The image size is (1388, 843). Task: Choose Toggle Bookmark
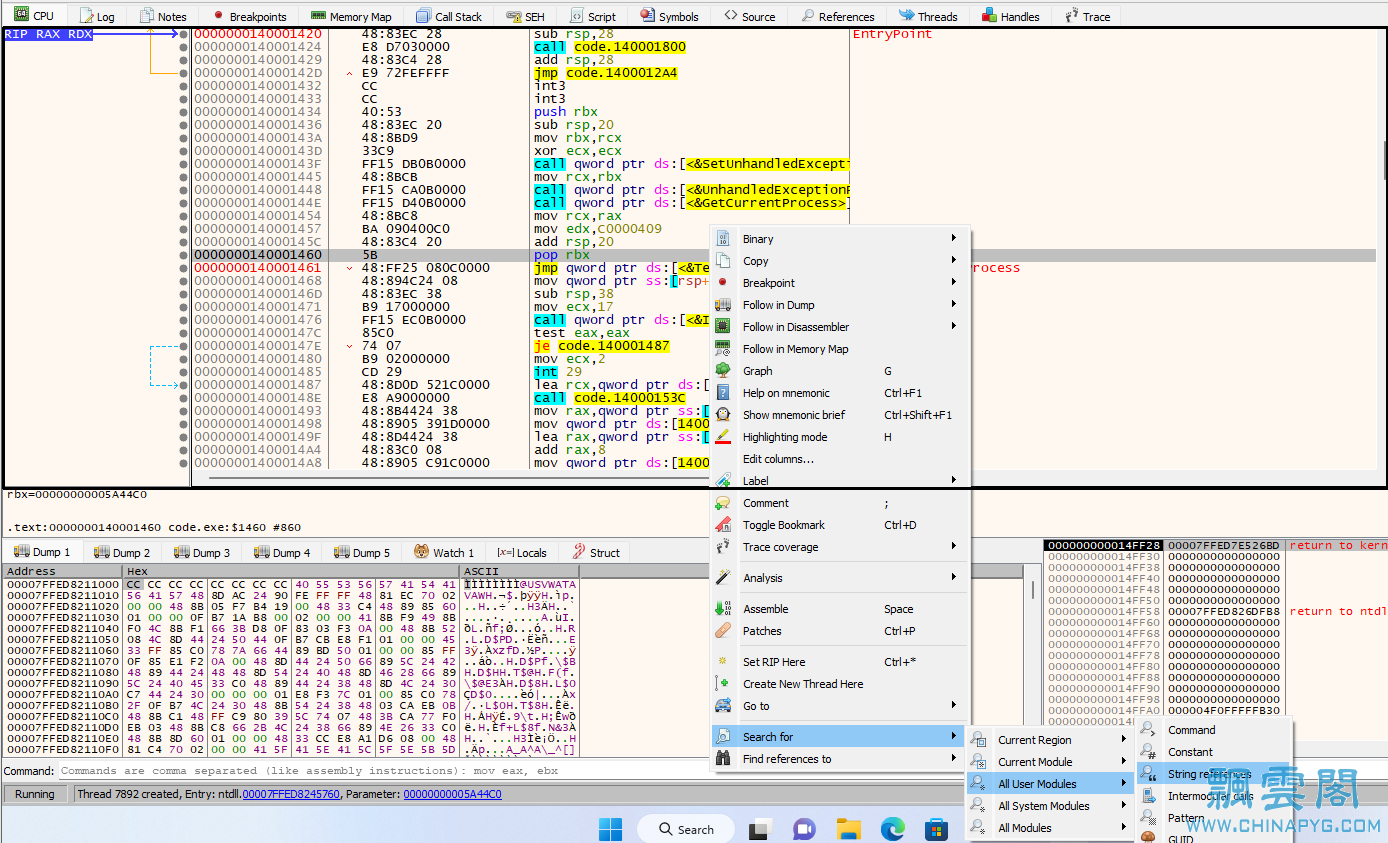pyautogui.click(x=840, y=525)
